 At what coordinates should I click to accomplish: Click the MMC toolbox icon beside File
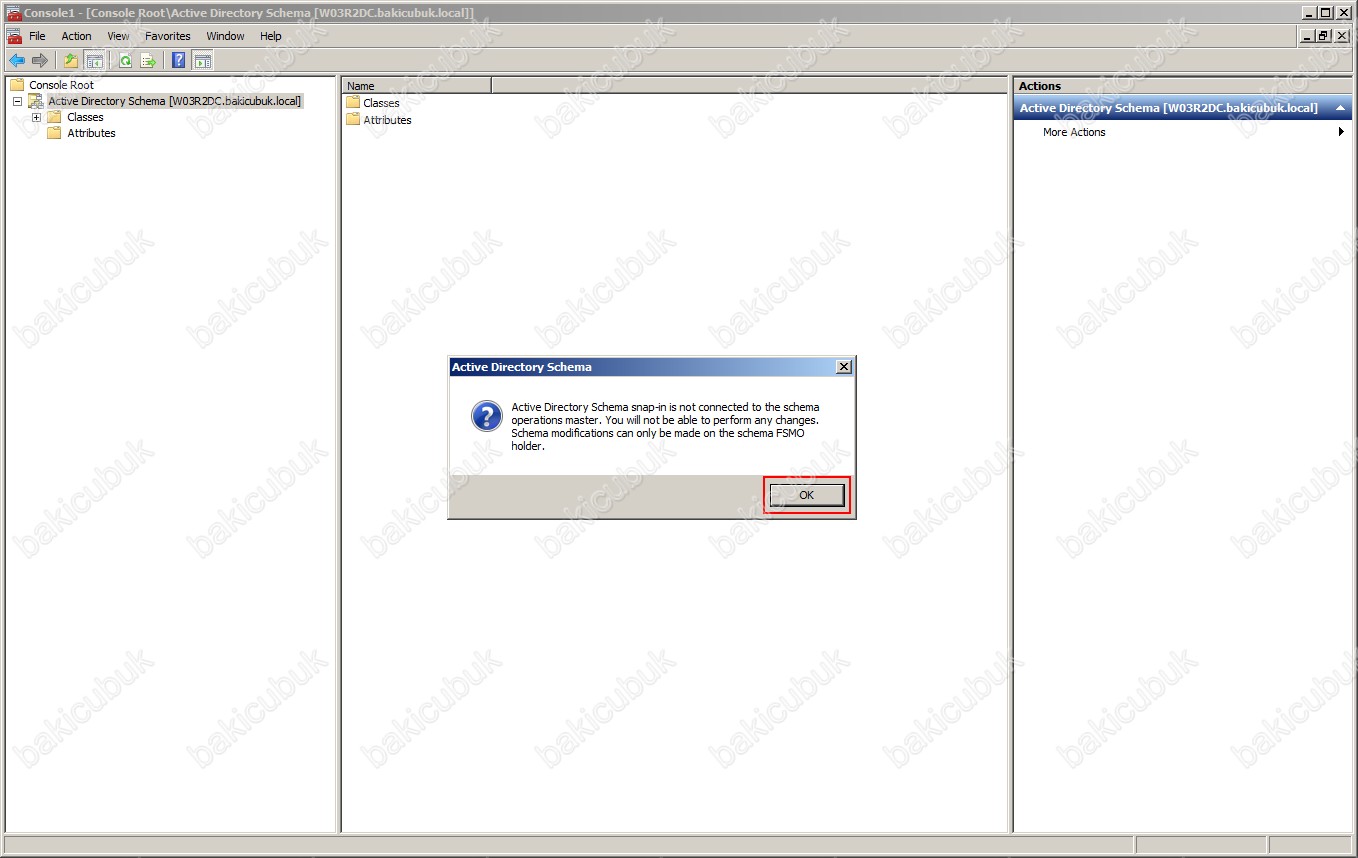click(14, 36)
